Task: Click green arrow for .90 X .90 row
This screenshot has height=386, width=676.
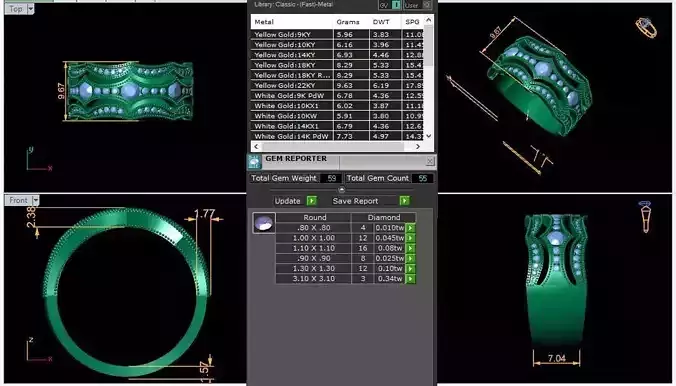Action: (x=410, y=258)
